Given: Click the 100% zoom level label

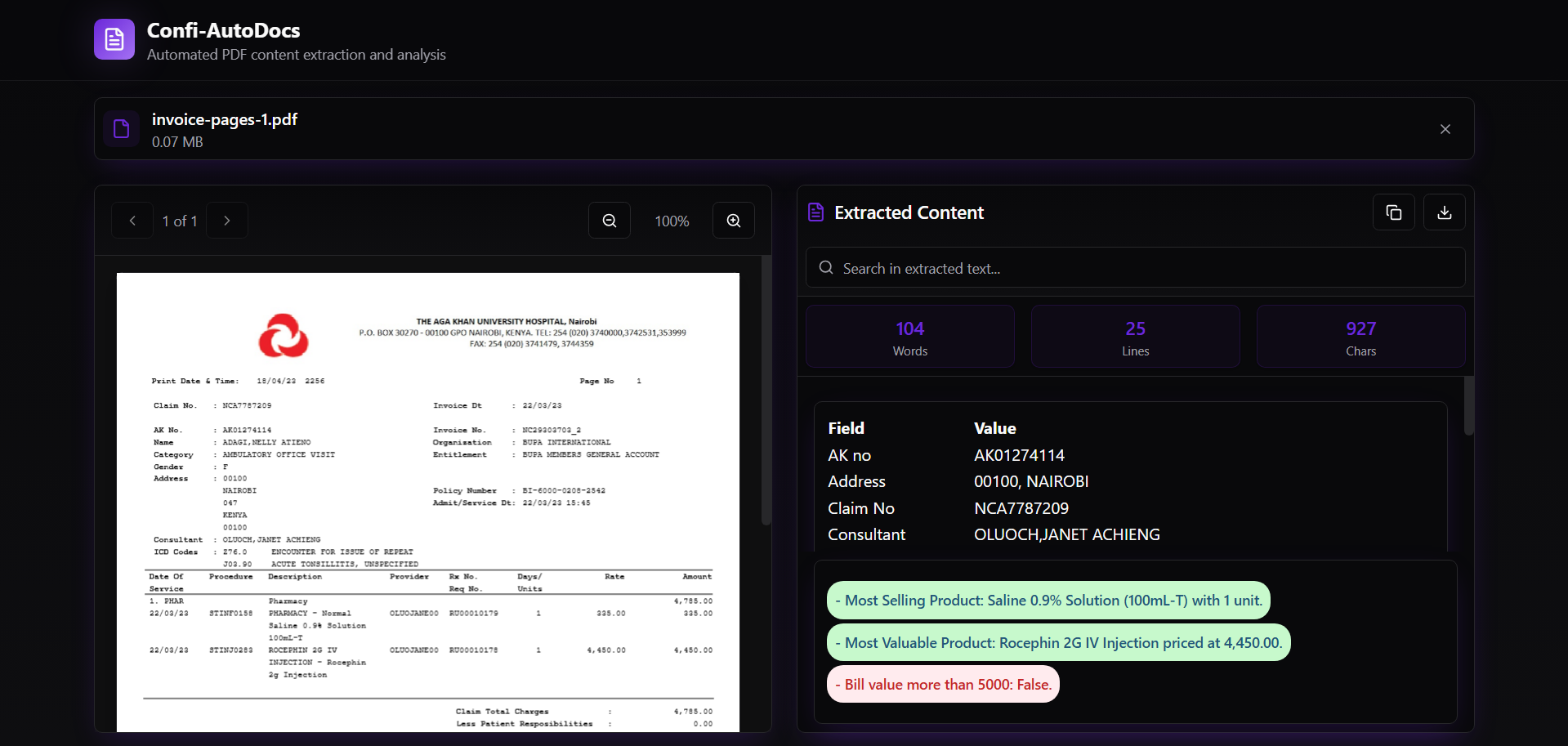Looking at the screenshot, I should click(672, 221).
